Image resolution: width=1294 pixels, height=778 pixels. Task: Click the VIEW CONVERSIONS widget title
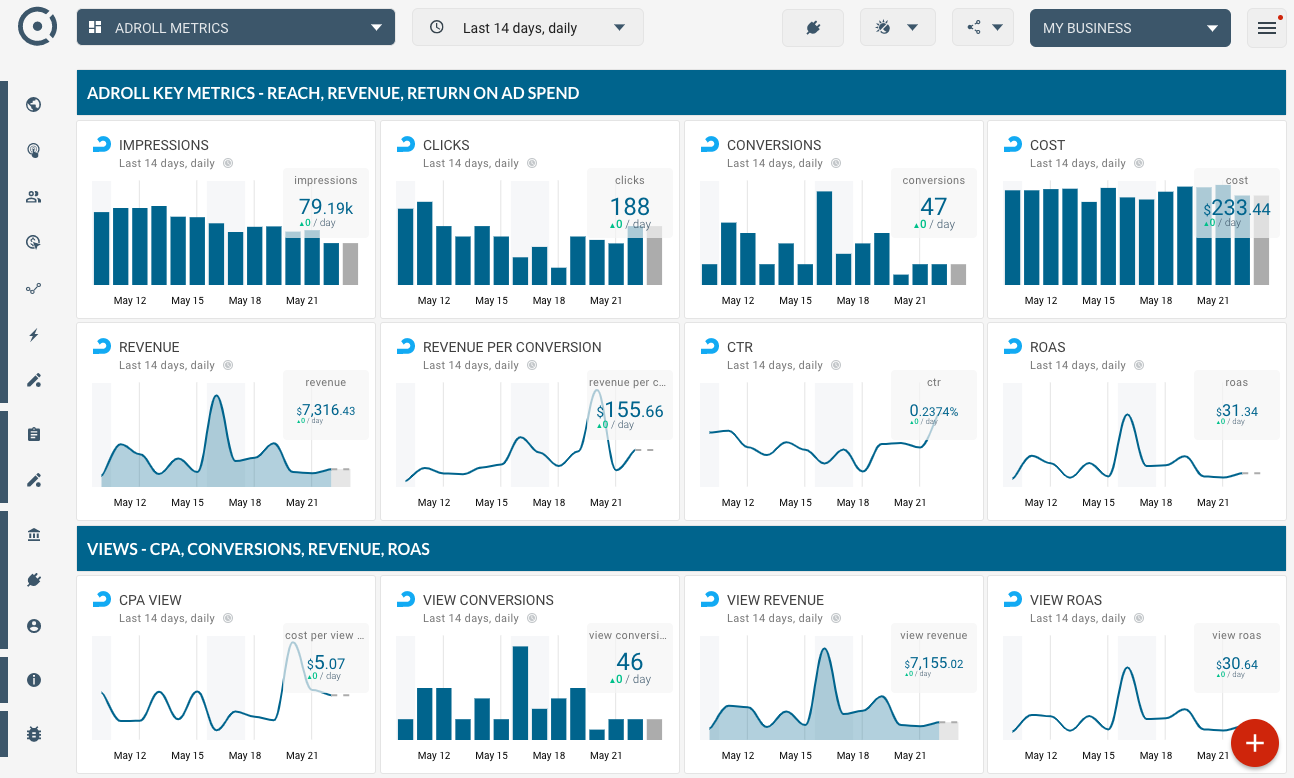tap(488, 600)
